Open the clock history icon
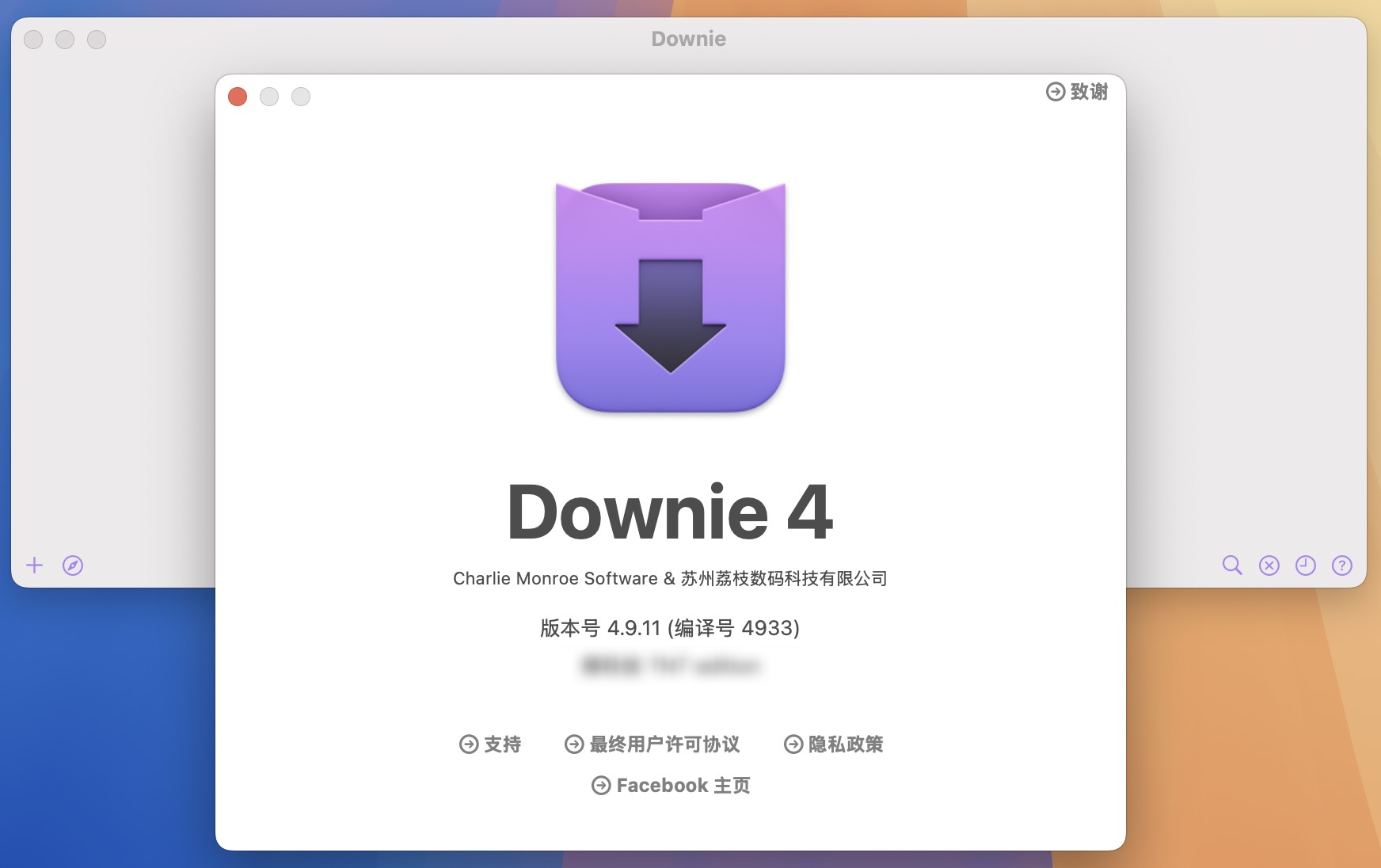The image size is (1381, 868). (x=1306, y=565)
